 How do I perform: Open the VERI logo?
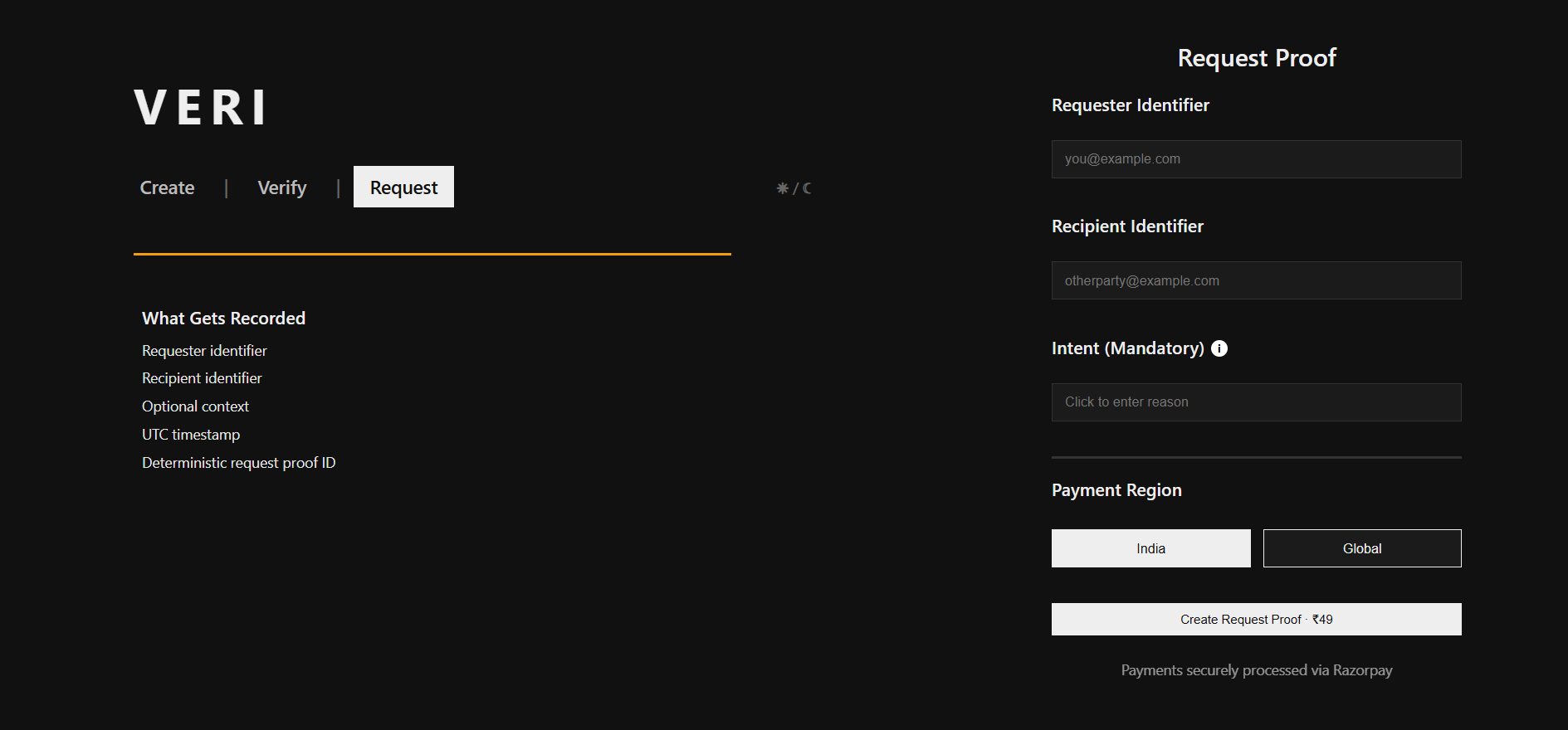(x=200, y=108)
